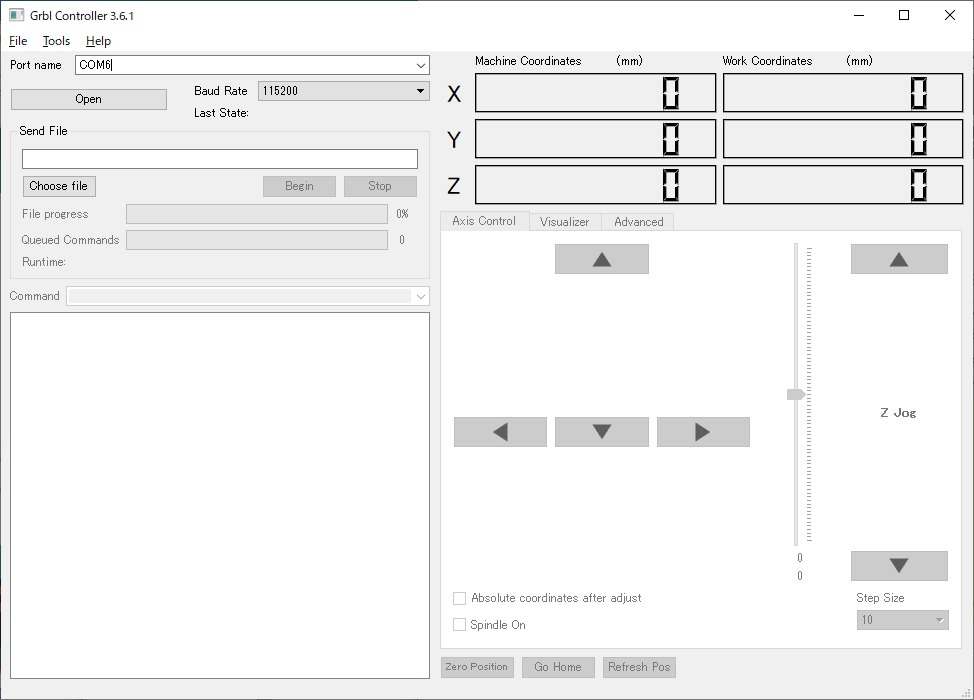Click the large status log text area
Viewport: 974px width, 700px height.
click(220, 496)
